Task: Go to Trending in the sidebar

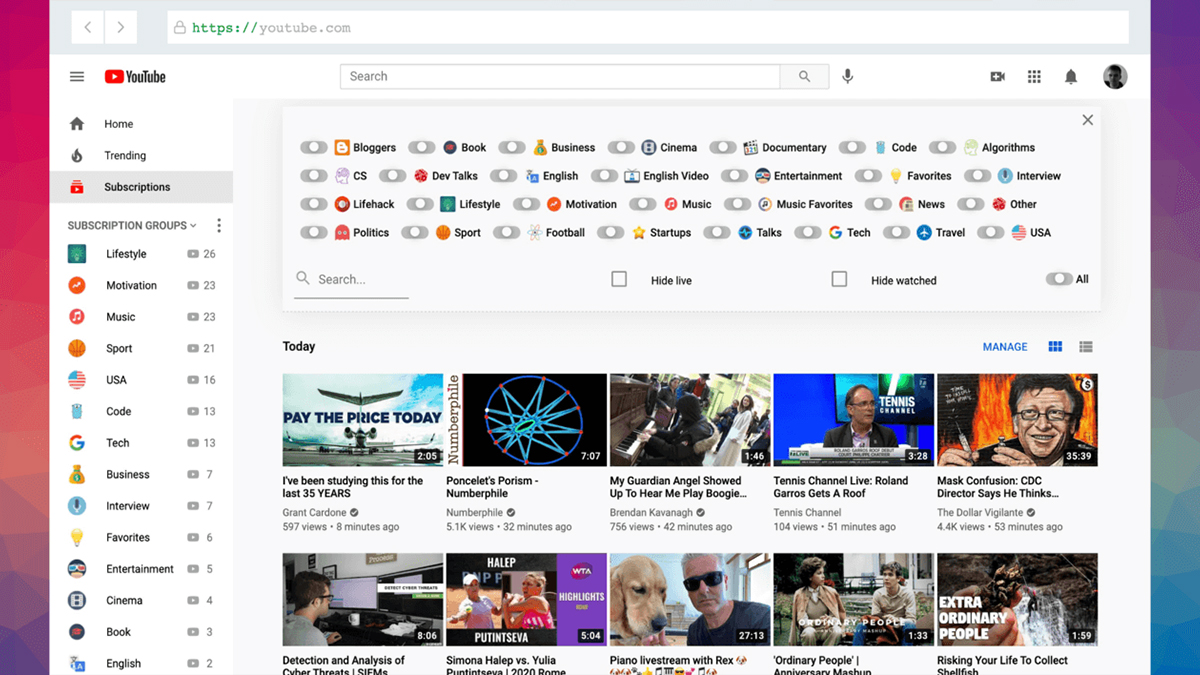Action: [125, 156]
